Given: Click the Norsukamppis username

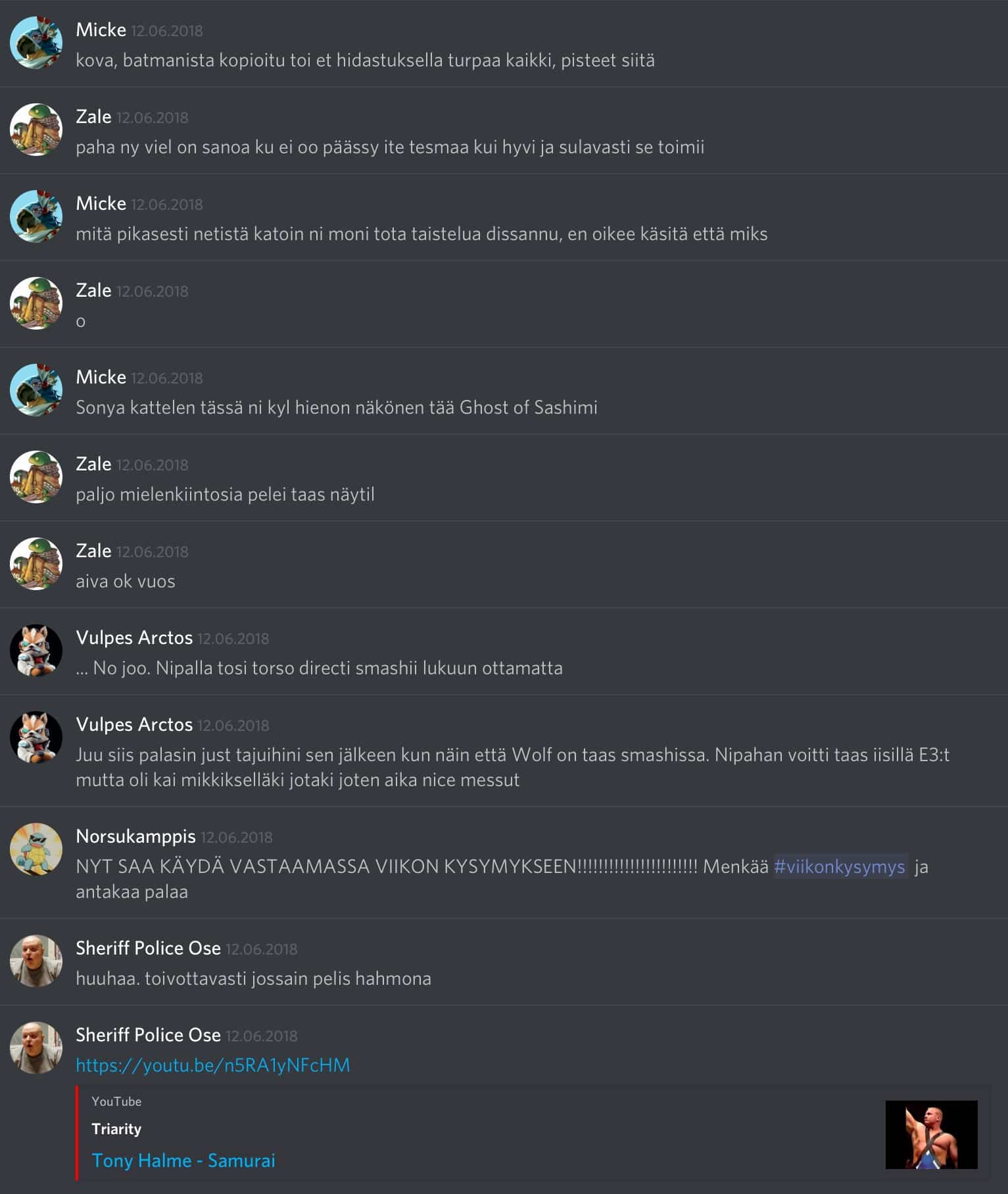Looking at the screenshot, I should tap(135, 836).
